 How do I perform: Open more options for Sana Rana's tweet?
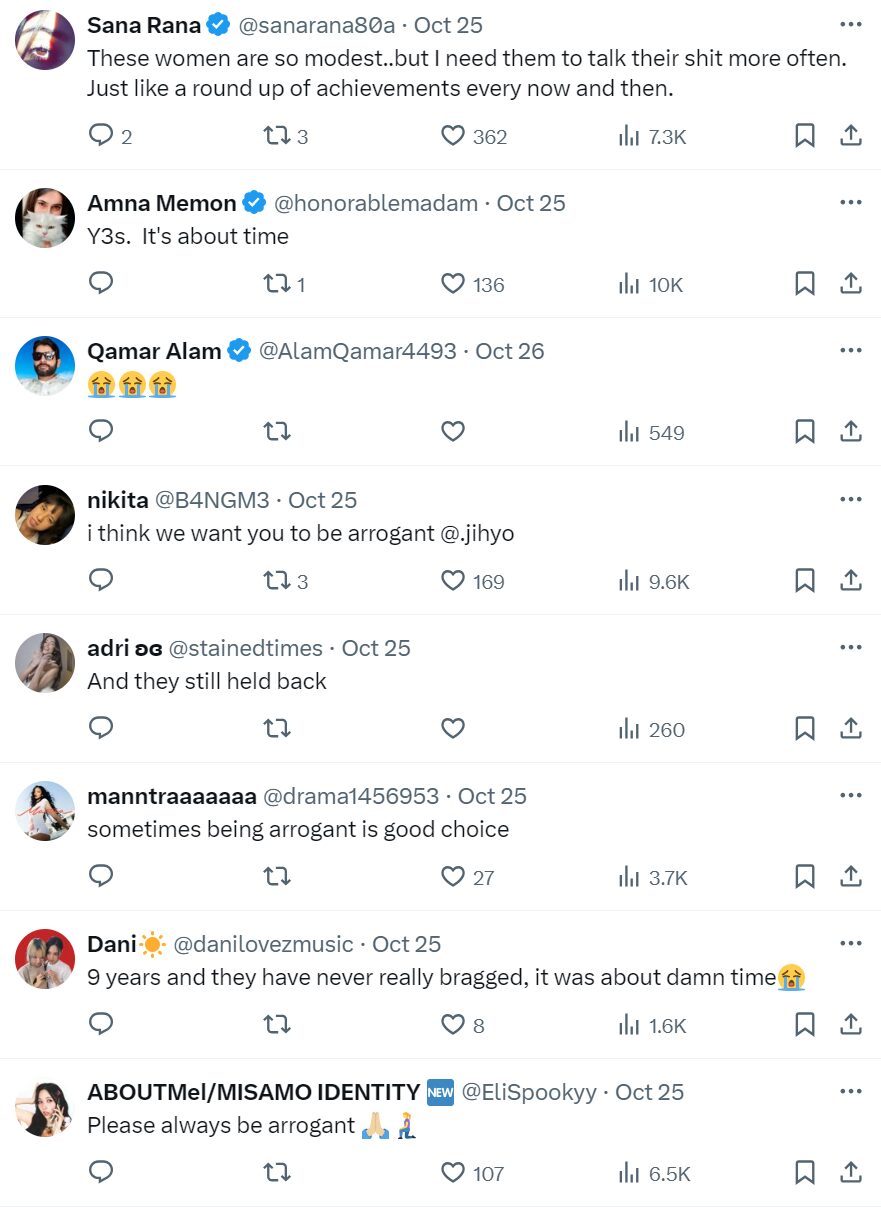pyautogui.click(x=851, y=25)
